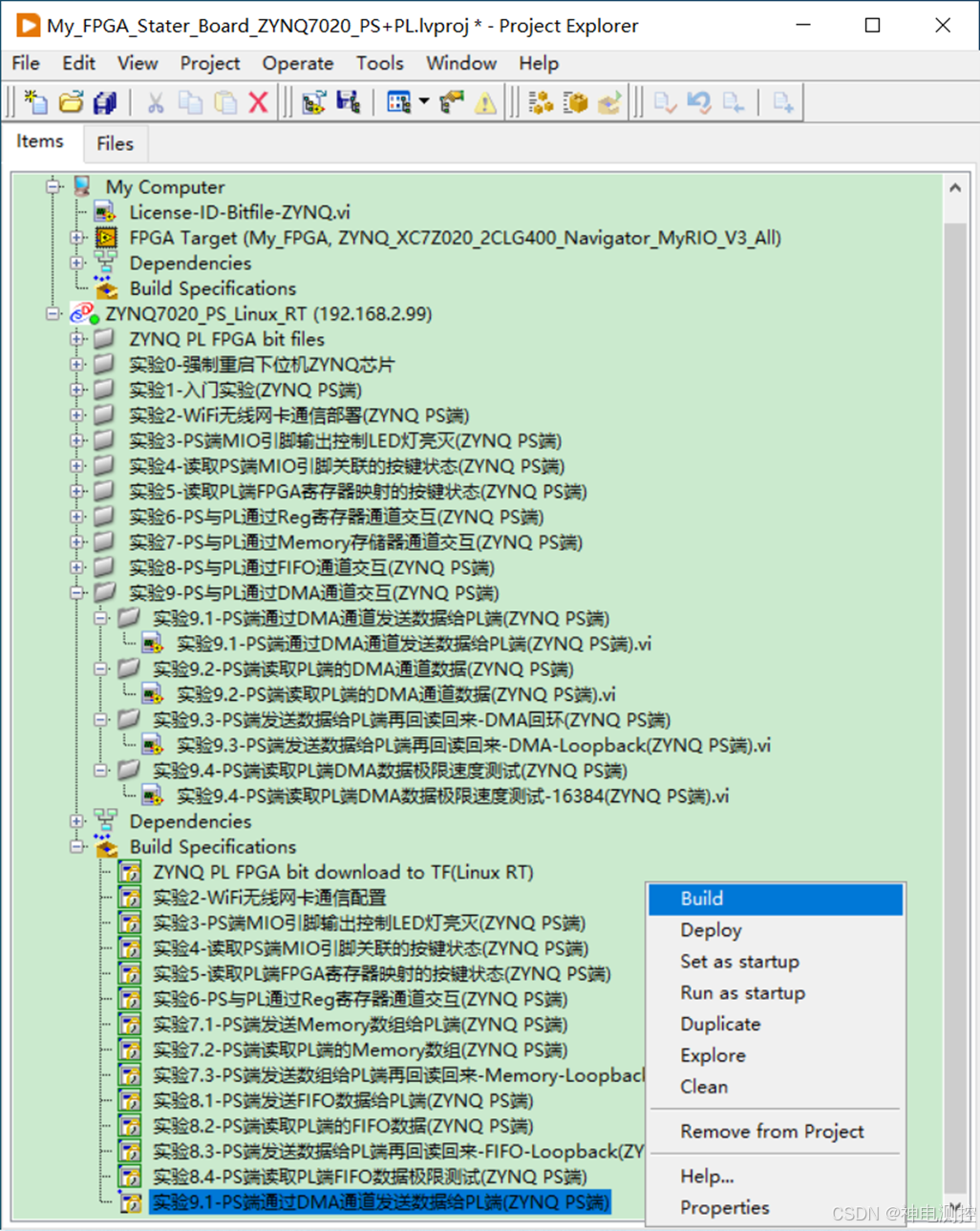Open the View menu
Viewport: 980px width, 1231px height.
[x=138, y=63]
